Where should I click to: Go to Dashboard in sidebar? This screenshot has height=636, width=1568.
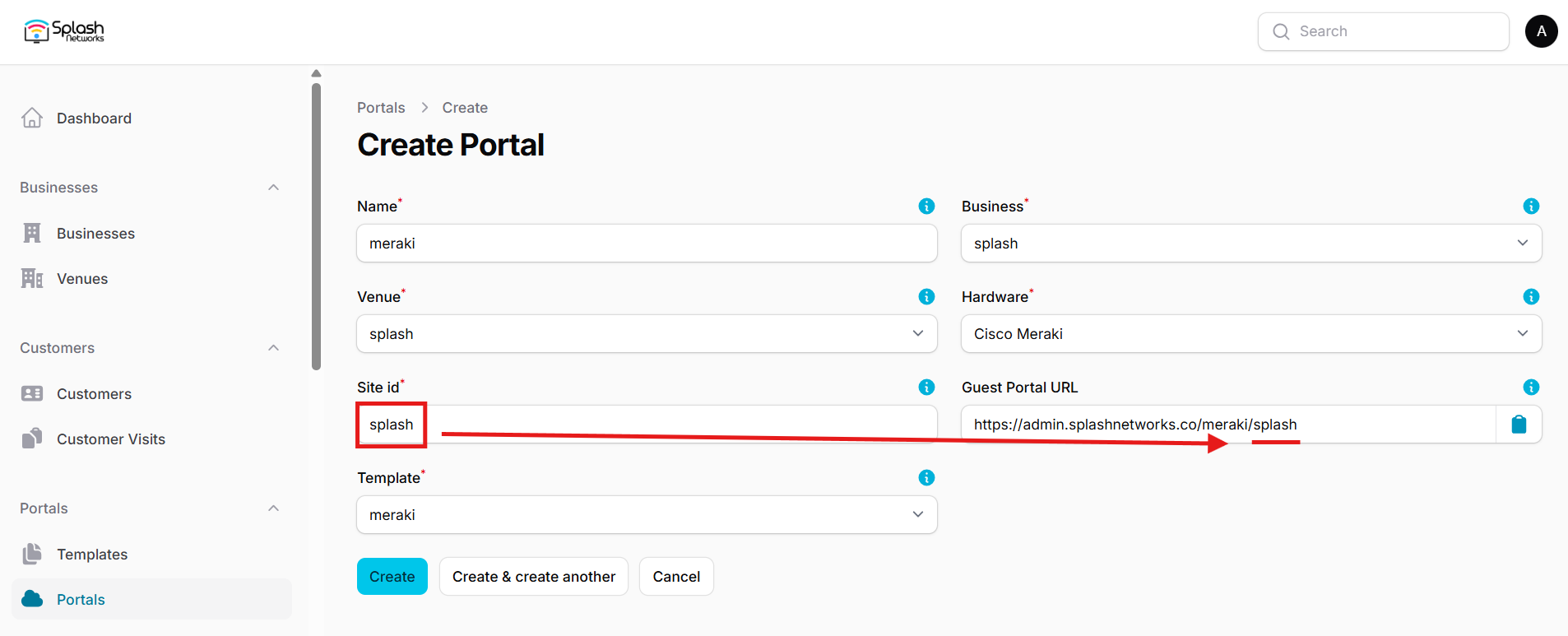point(151,118)
